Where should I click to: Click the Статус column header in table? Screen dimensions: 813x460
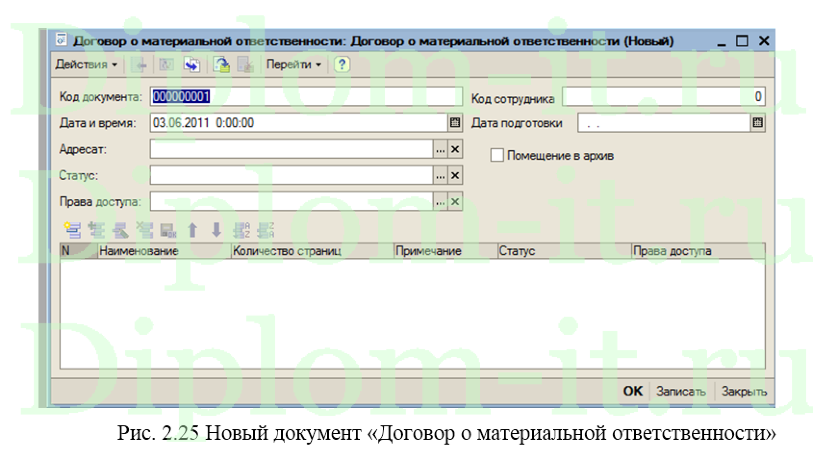tap(564, 251)
